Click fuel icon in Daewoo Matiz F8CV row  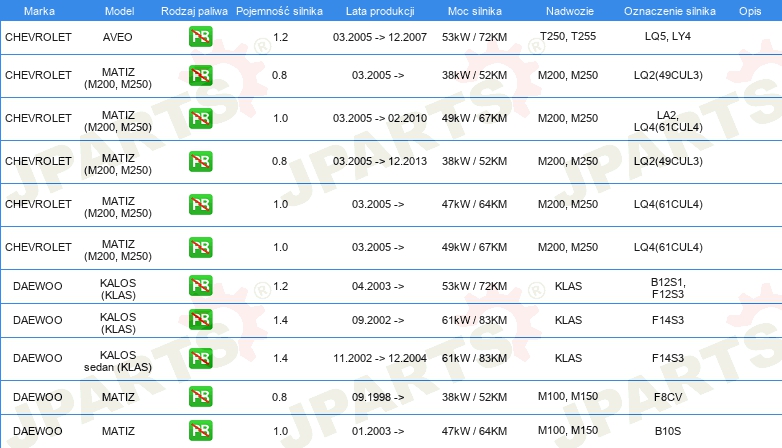(200, 397)
